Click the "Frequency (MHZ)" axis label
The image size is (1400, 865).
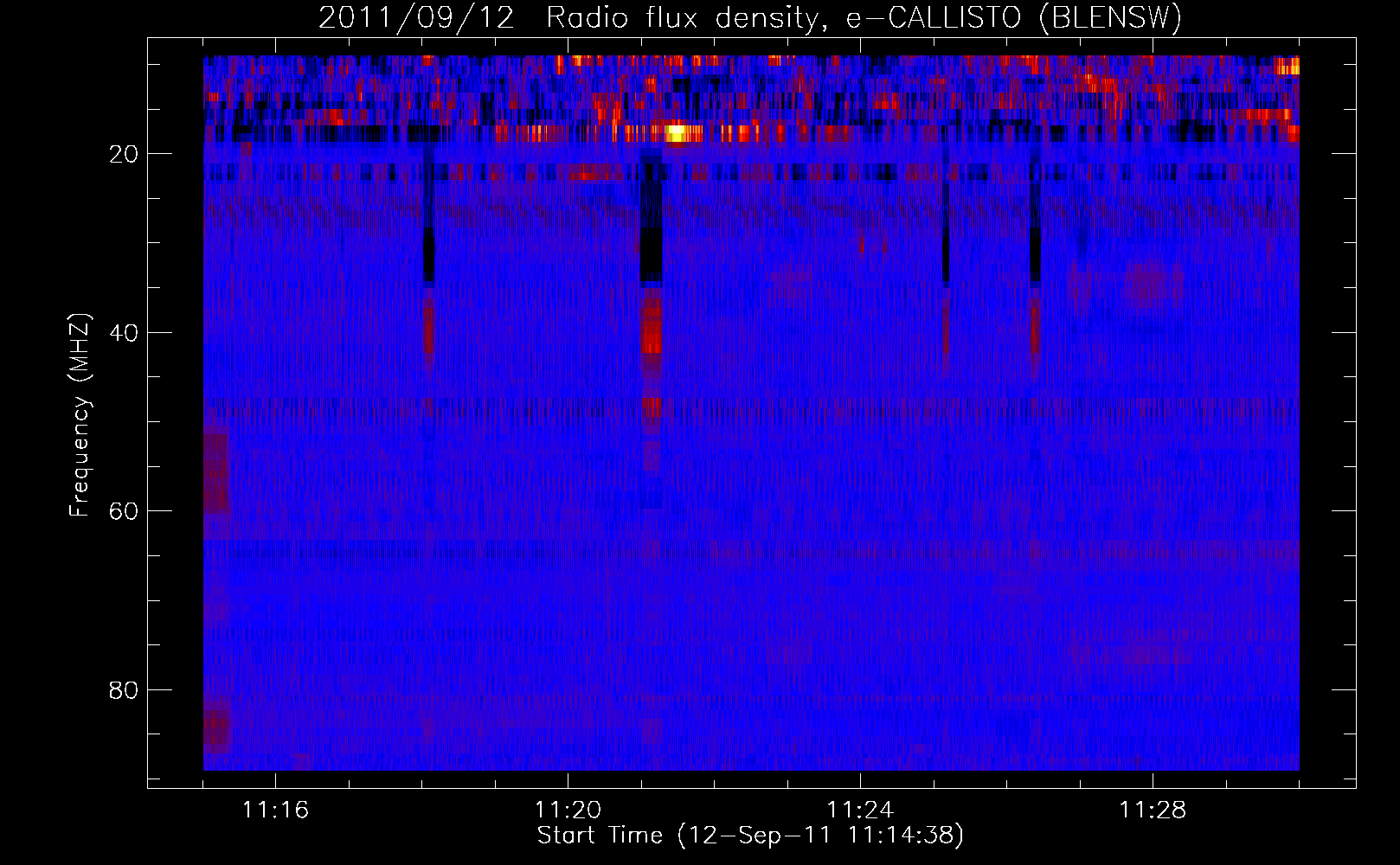pyautogui.click(x=80, y=415)
